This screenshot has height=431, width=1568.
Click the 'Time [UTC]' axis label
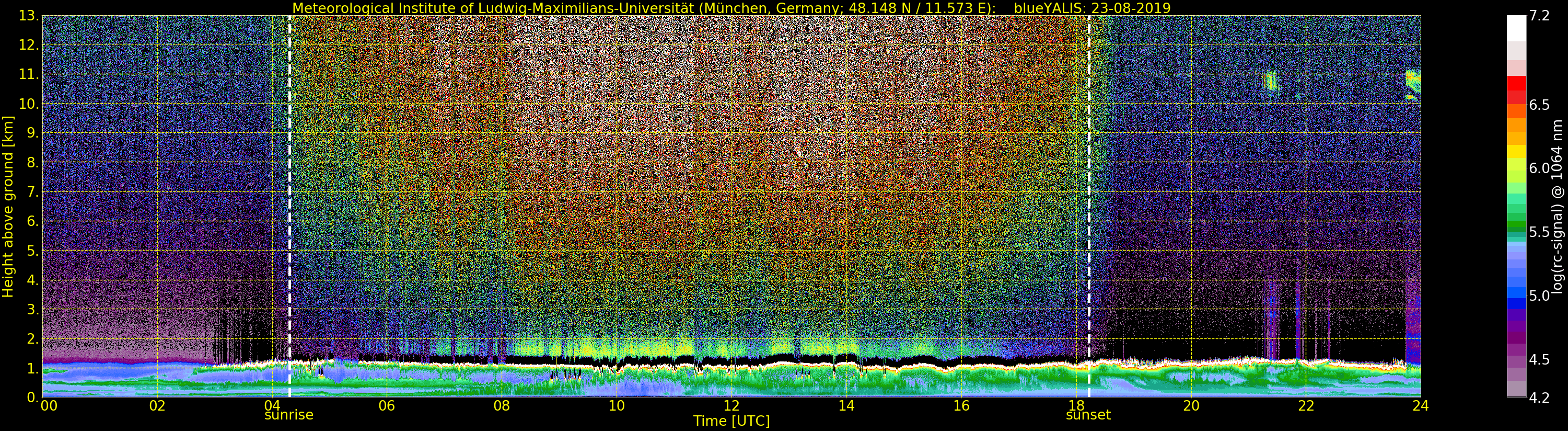point(731,421)
